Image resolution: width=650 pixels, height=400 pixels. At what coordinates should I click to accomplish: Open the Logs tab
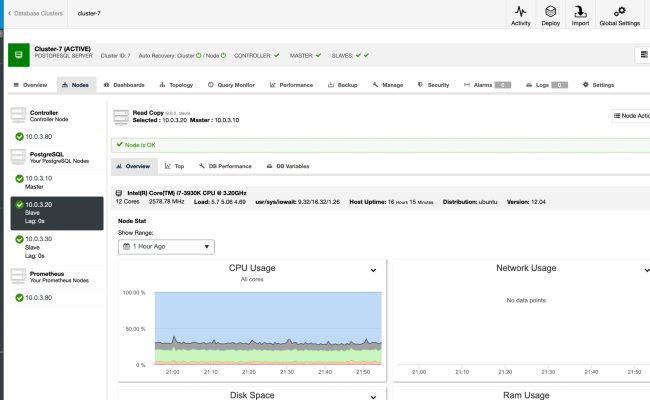(x=547, y=85)
